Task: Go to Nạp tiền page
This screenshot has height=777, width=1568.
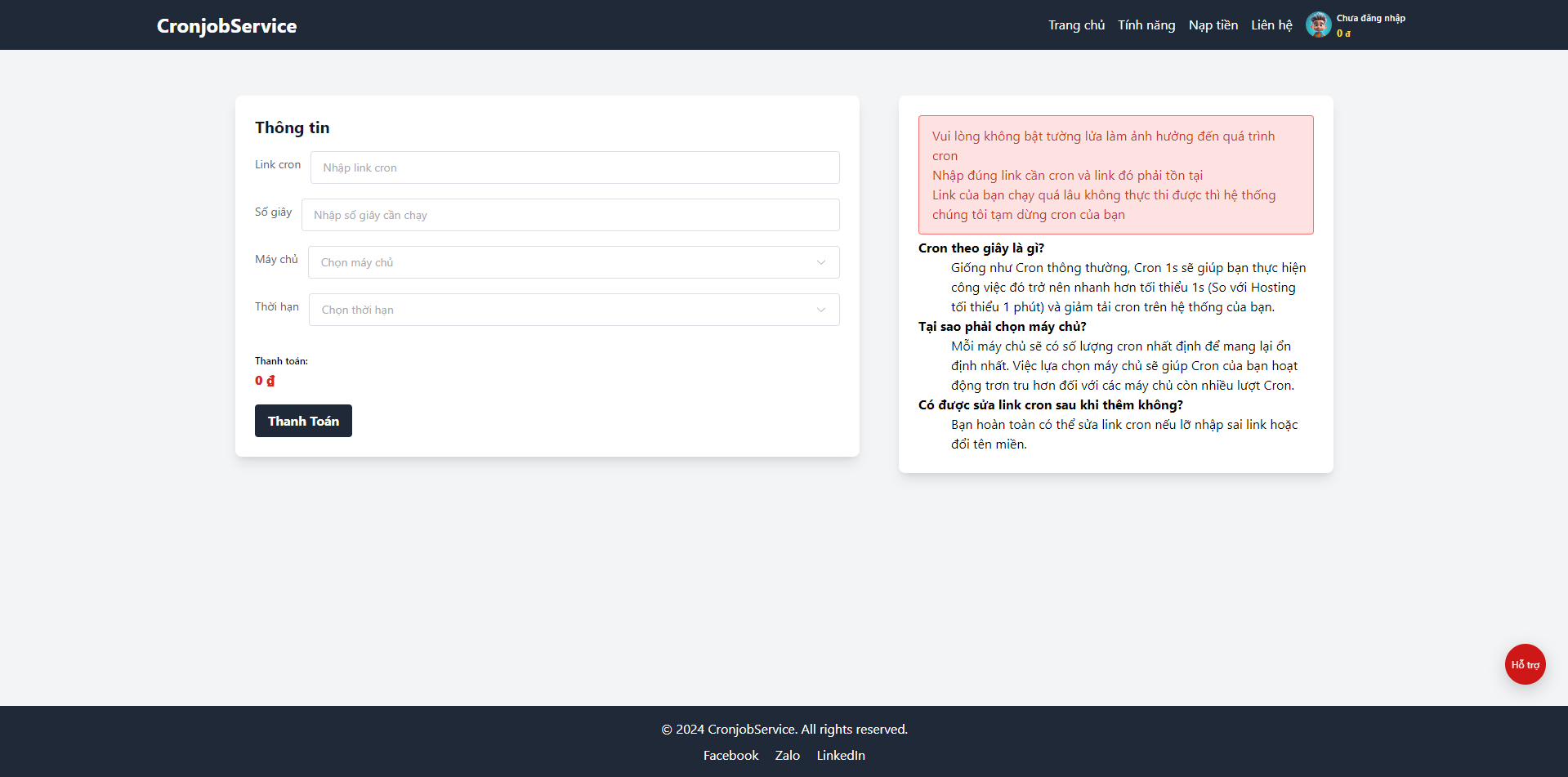Action: pos(1213,25)
